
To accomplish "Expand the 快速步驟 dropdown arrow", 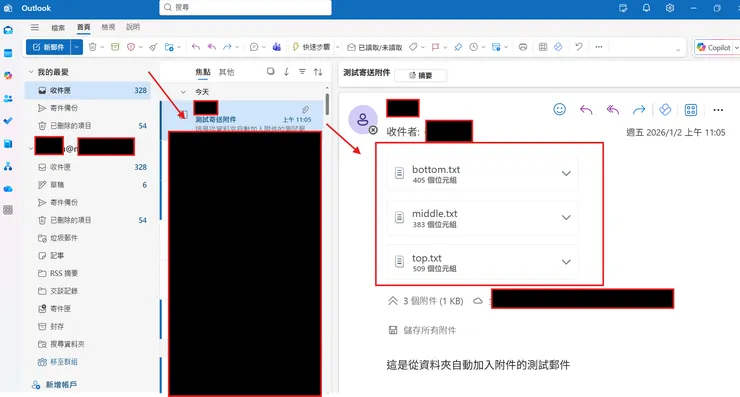I will [337, 47].
